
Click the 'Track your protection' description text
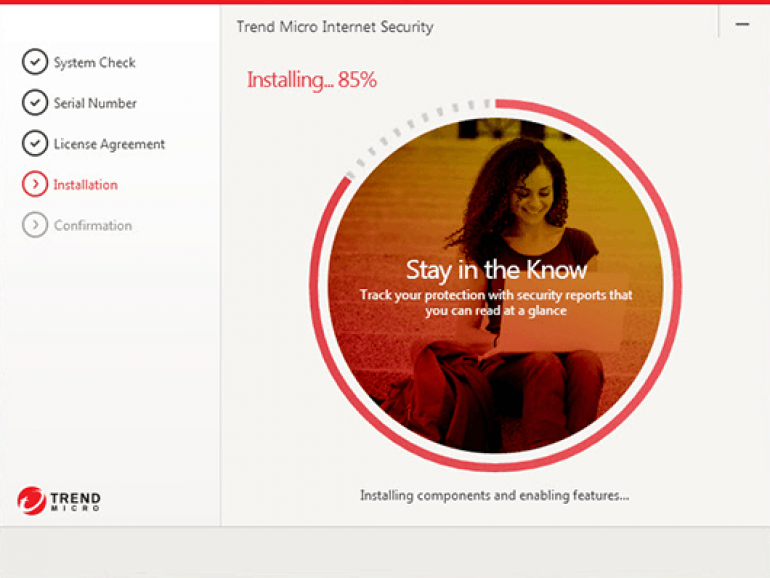496,303
